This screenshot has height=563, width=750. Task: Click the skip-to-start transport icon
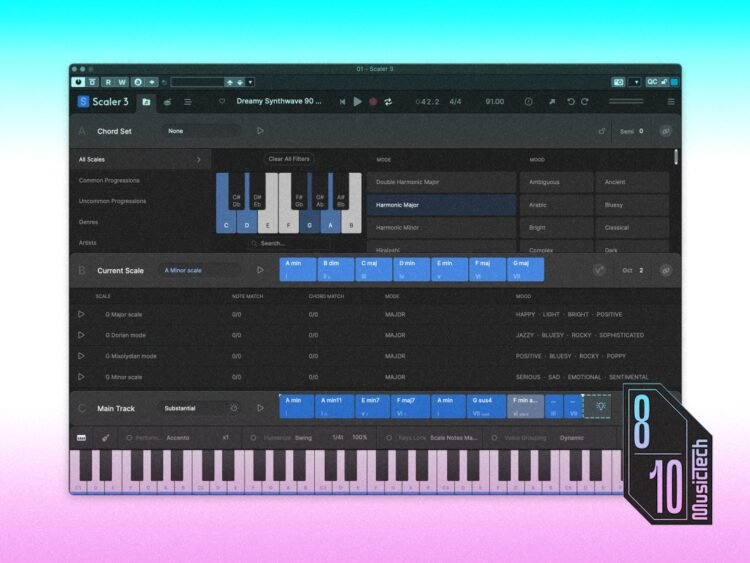tap(343, 102)
